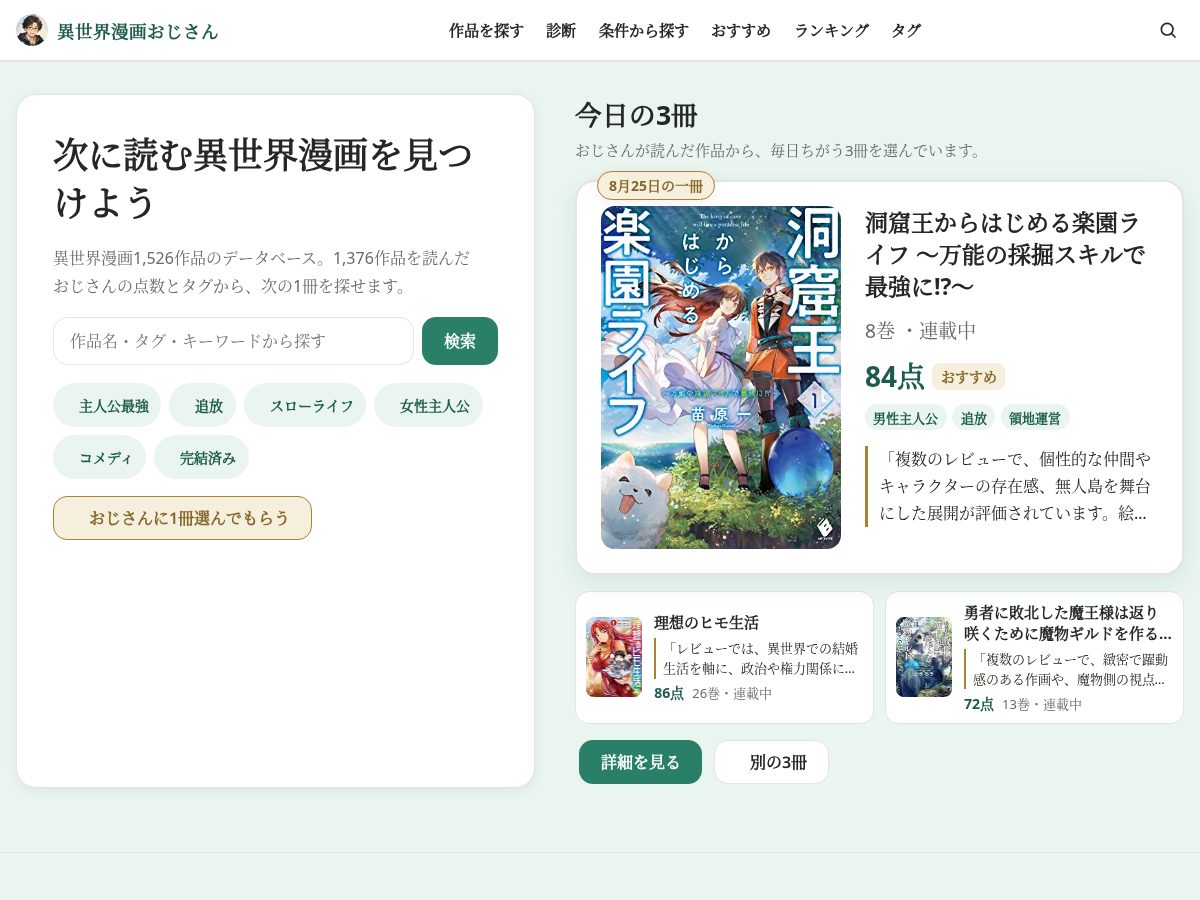Open the タグ menu item
This screenshot has height=900, width=1200.
[906, 30]
